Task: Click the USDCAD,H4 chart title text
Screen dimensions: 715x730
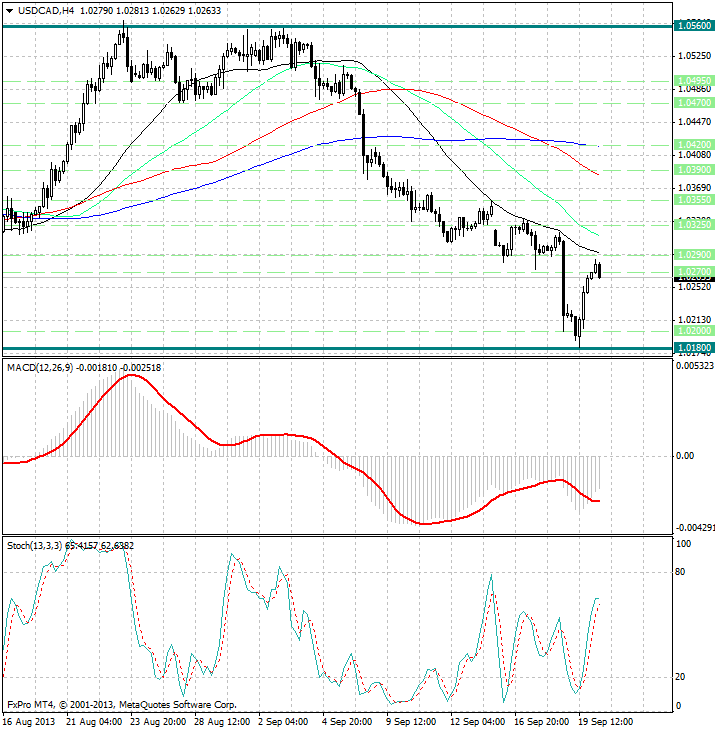Action: click(x=46, y=11)
